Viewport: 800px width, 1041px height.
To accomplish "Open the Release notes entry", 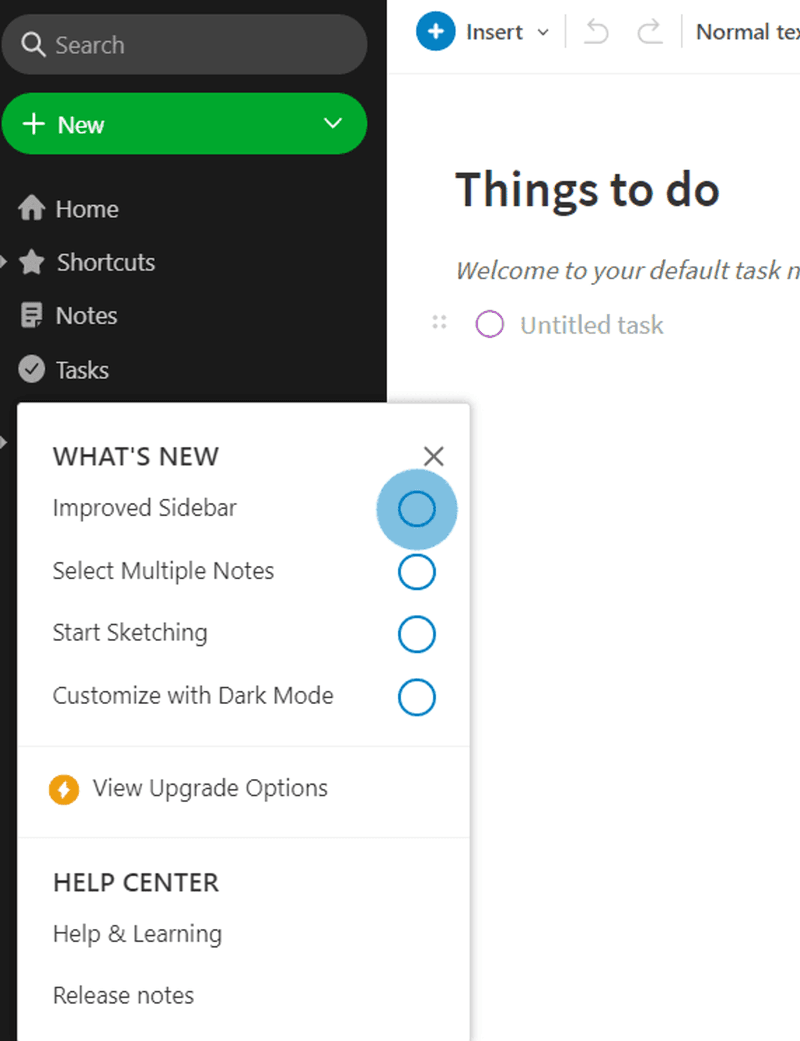I will pyautogui.click(x=123, y=995).
